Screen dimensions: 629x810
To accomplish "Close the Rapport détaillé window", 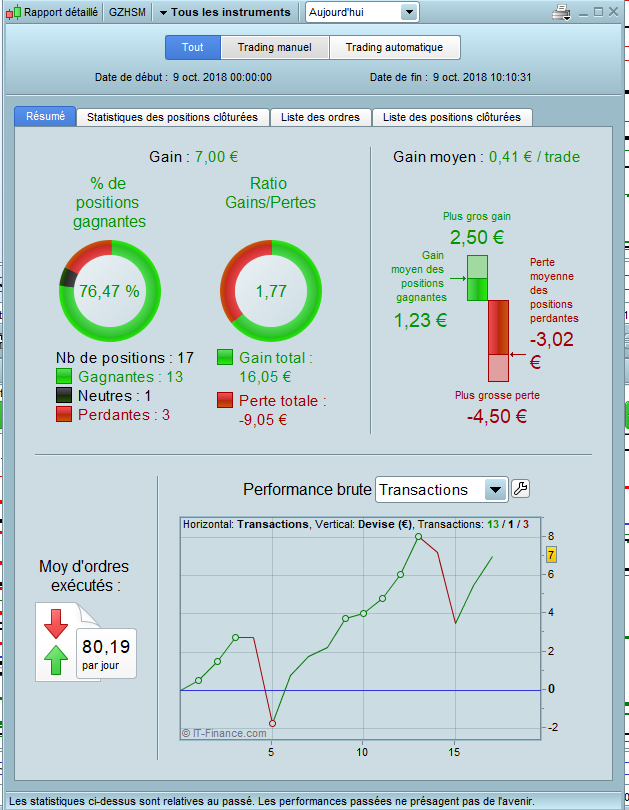I will [x=614, y=12].
